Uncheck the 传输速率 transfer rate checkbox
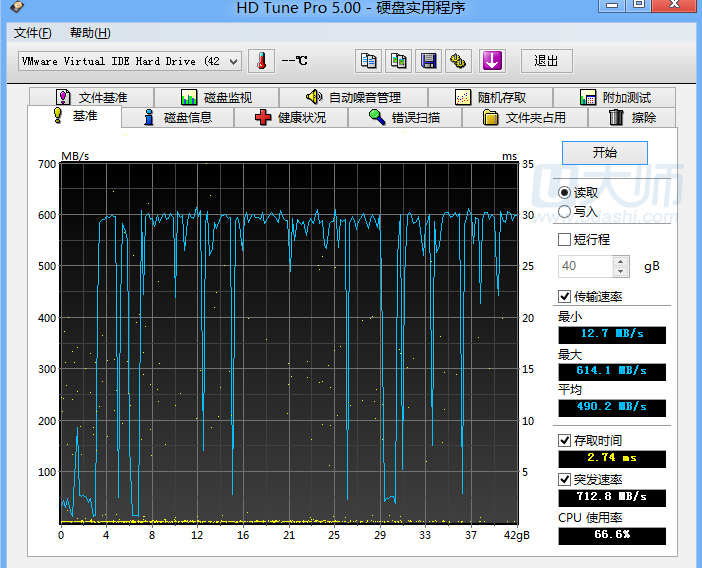The width and height of the screenshot is (702, 568). [x=565, y=297]
